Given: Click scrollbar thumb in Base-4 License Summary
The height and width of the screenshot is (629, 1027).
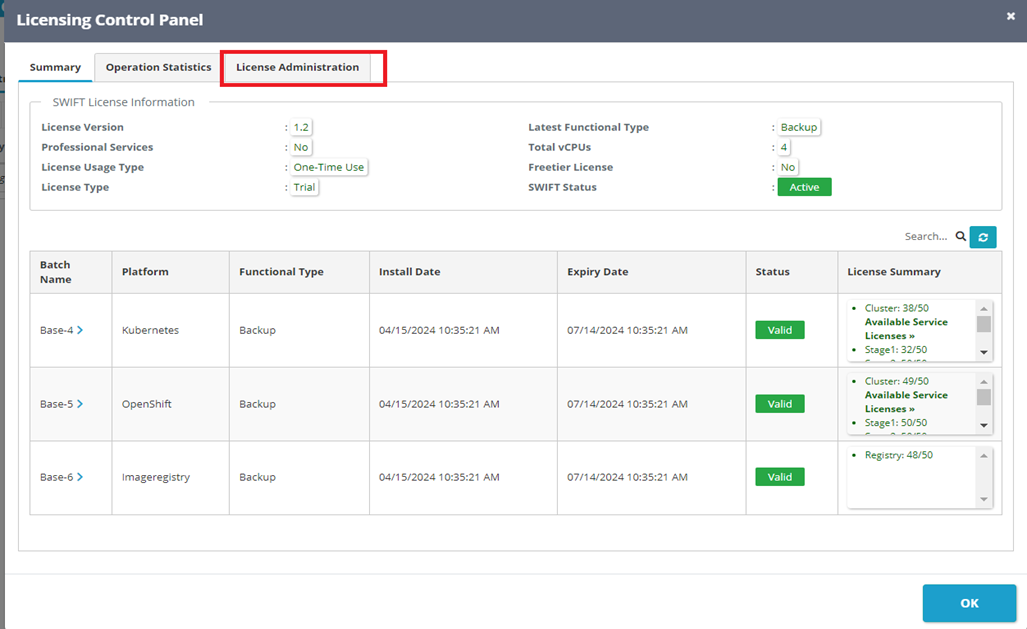Looking at the screenshot, I should (984, 324).
